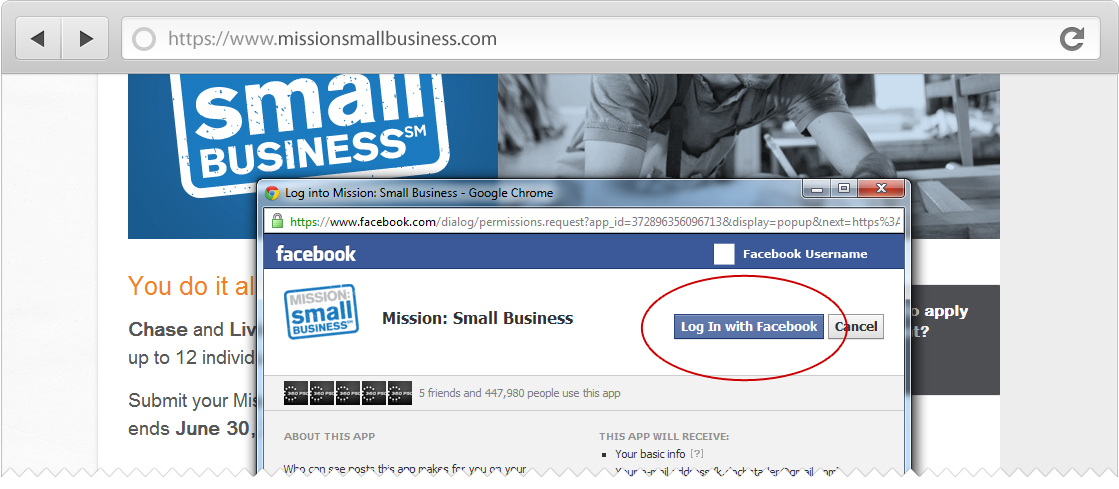Image resolution: width=1119 pixels, height=489 pixels.
Task: Click the browser forward arrow button
Action: pyautogui.click(x=86, y=39)
